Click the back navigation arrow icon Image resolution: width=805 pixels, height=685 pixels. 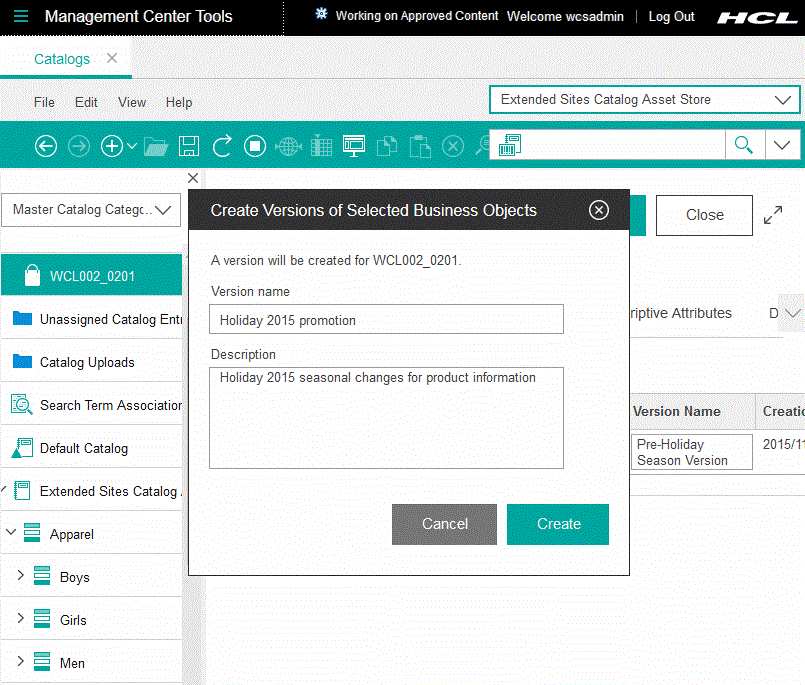pos(46,146)
